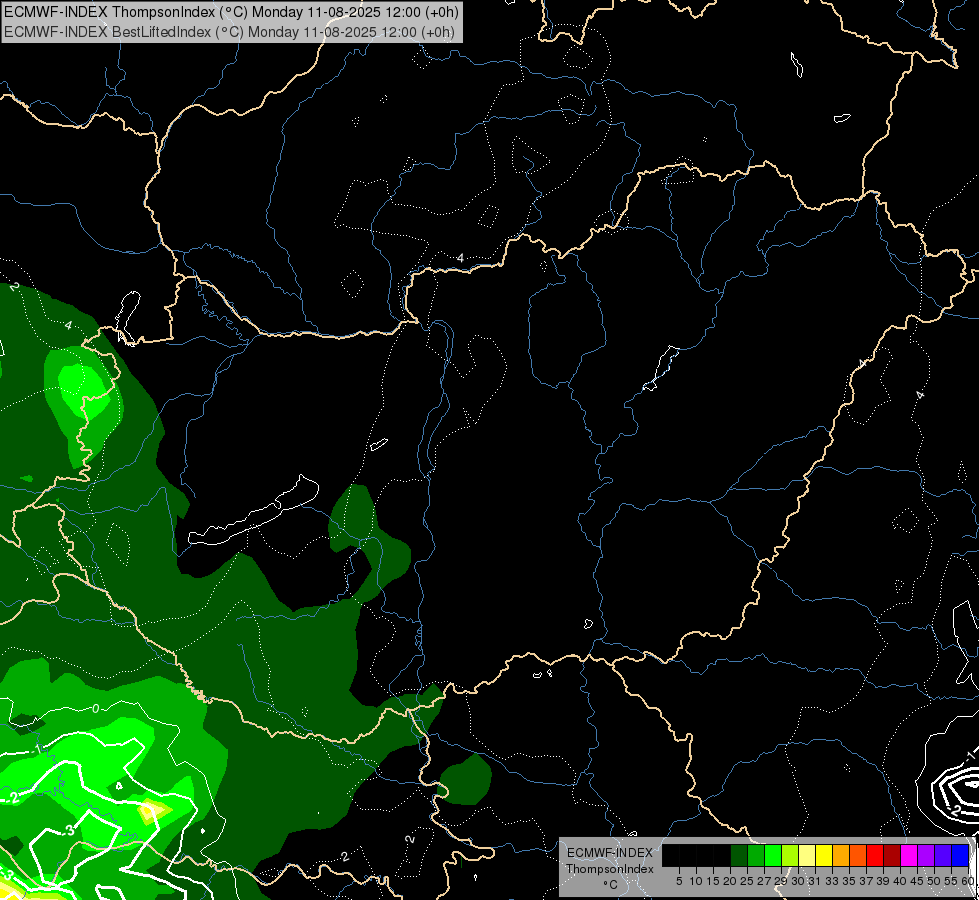Select the orange-red 35–37 legend swatch
Viewport: 979px width, 900px height.
point(858,855)
